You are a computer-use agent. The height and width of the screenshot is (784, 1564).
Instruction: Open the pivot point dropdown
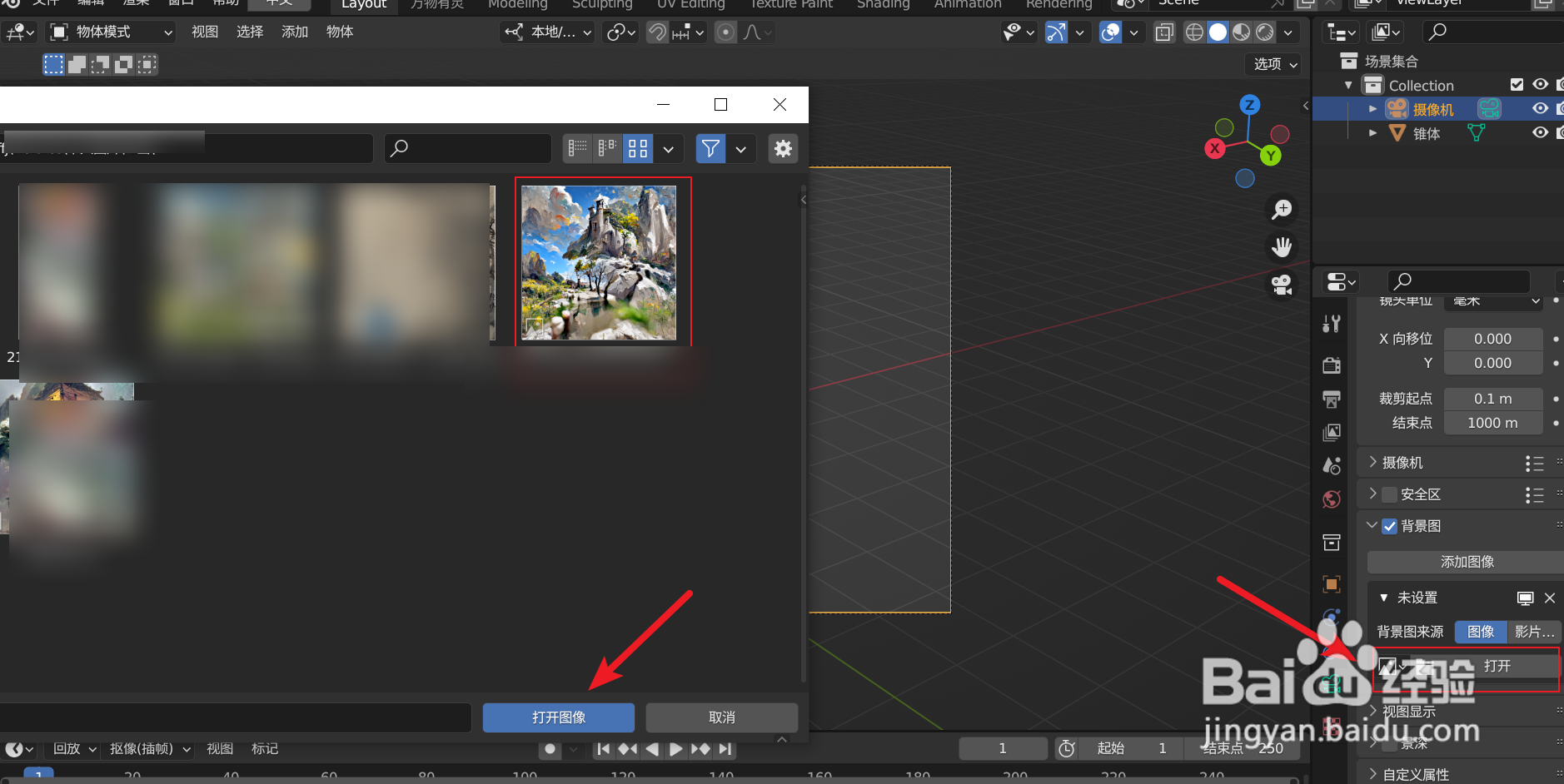point(621,32)
